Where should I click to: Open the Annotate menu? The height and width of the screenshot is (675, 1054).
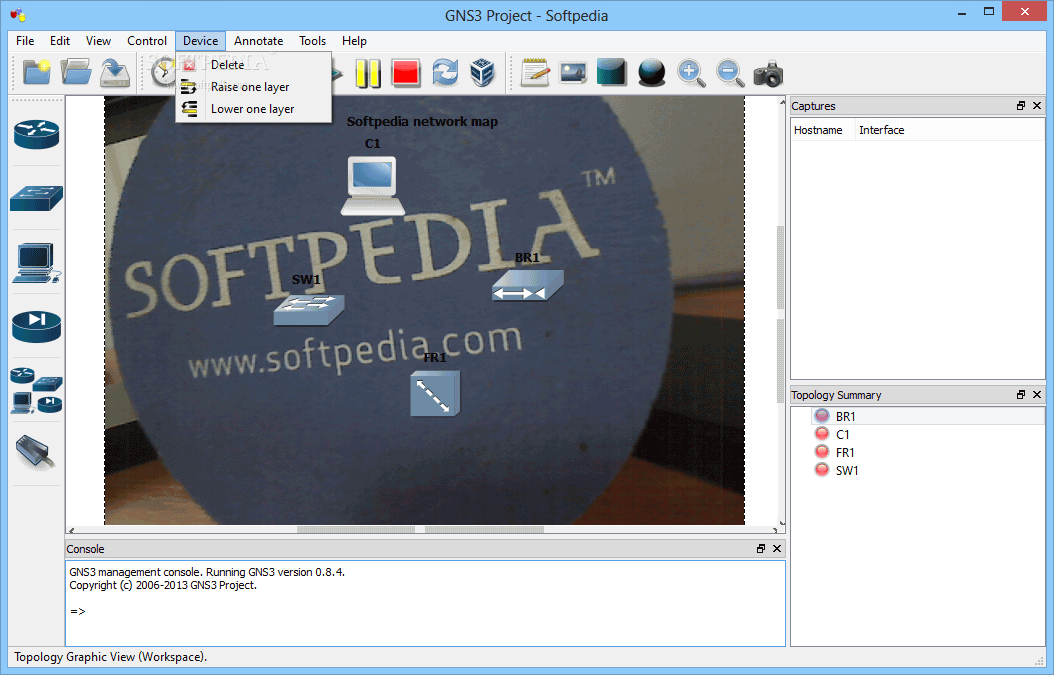[x=258, y=41]
